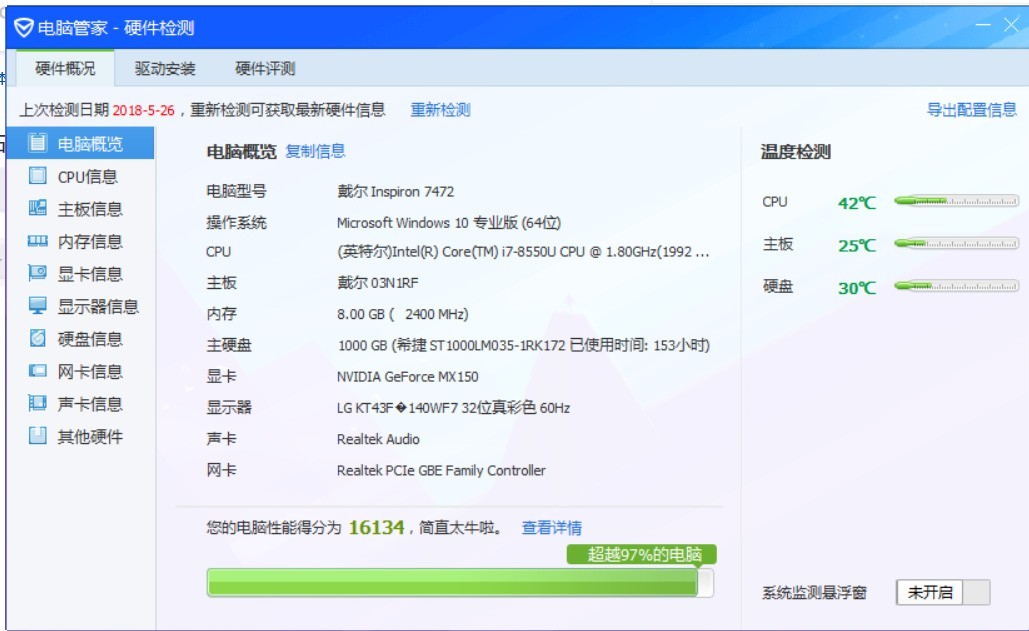
Task: Select Microsoft Windows 10 专业版 value
Action: pos(449,223)
